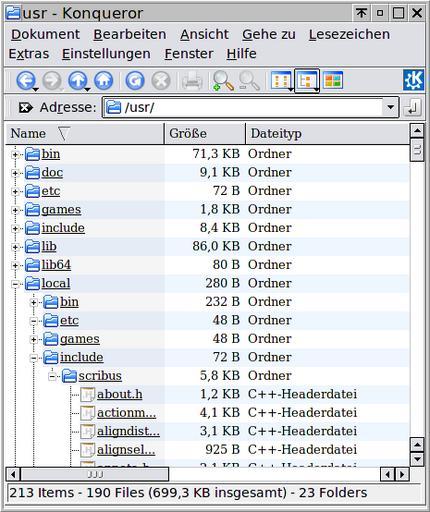Screen dimensions: 430x512
Task: Click the about.h header file icon
Action: (88, 394)
